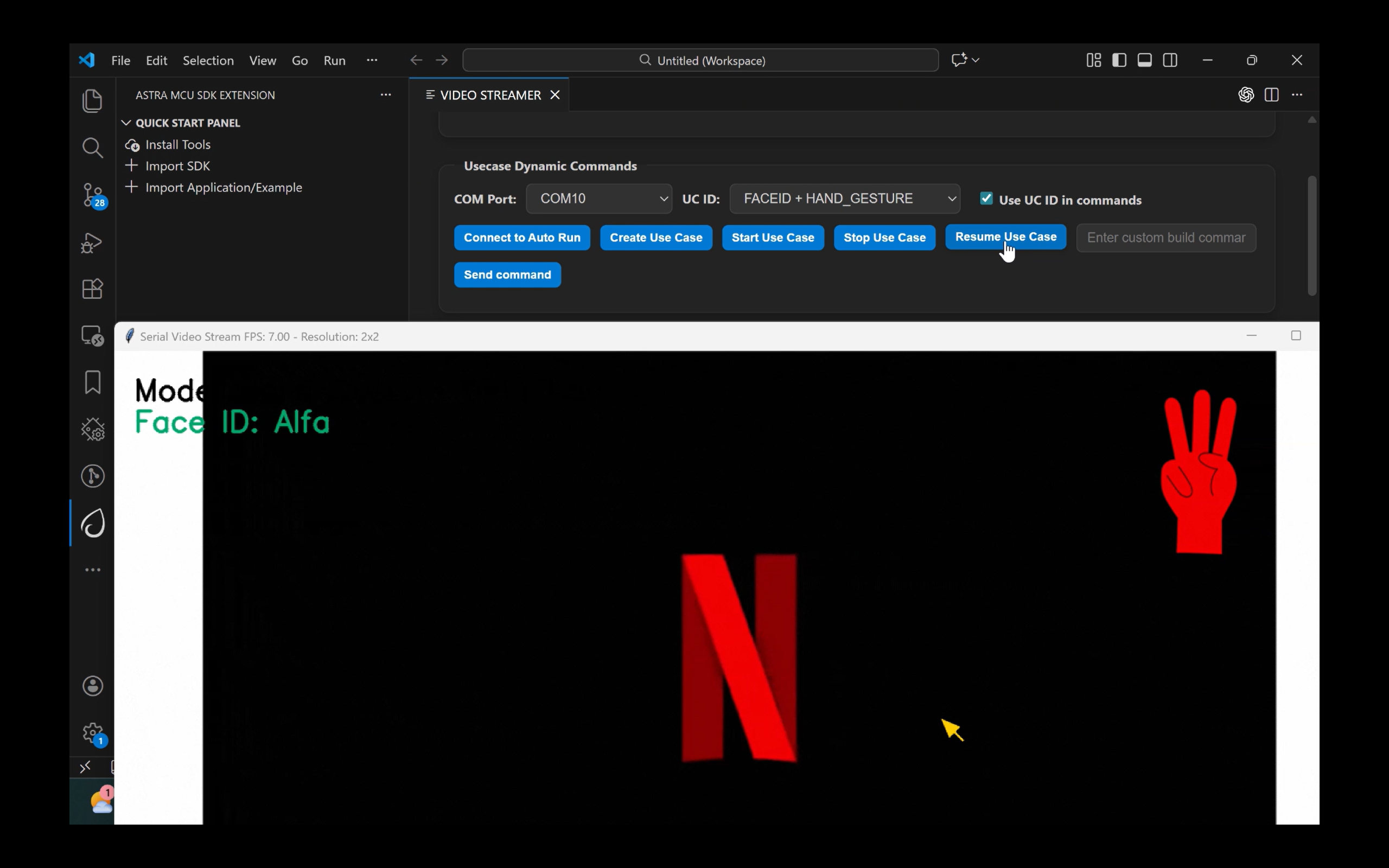This screenshot has height=868, width=1389.
Task: Customize layout icon in title bar
Action: pyautogui.click(x=1093, y=60)
